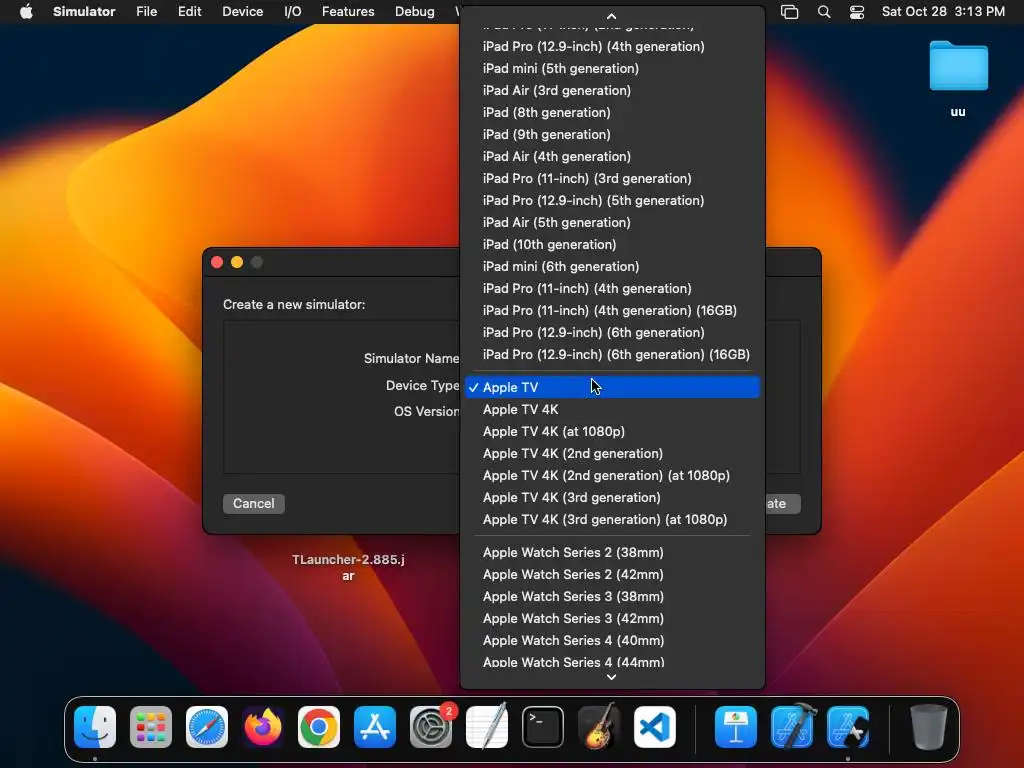1024x768 pixels.
Task: Choose iPad Pro (12.9-inch) (6th generation) without 16GB
Action: [612, 332]
